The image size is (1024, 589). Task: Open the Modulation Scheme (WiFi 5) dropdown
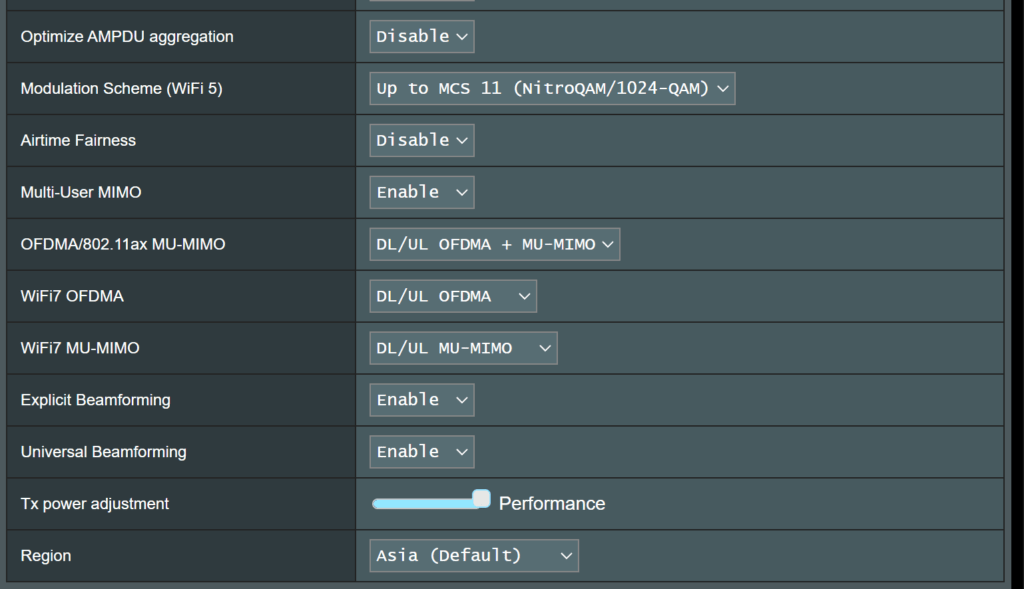[552, 89]
